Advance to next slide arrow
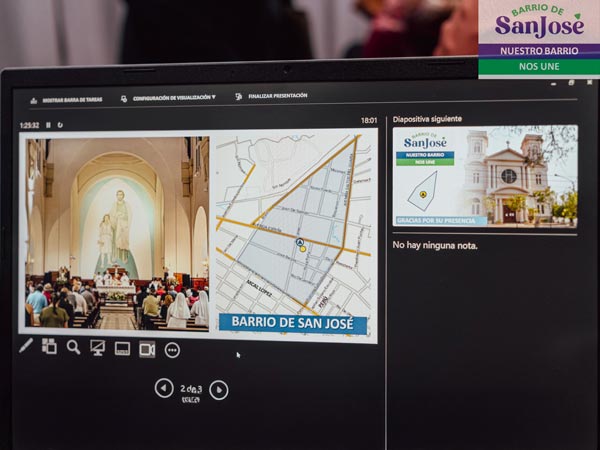 [219, 390]
